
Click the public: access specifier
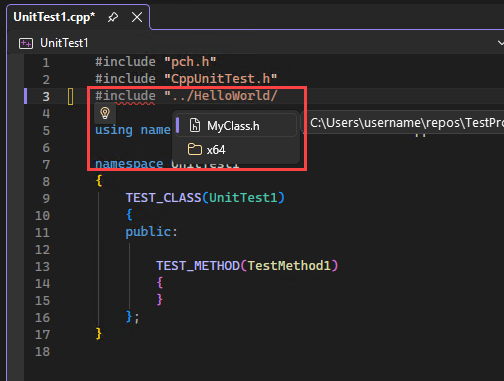[x=152, y=232]
